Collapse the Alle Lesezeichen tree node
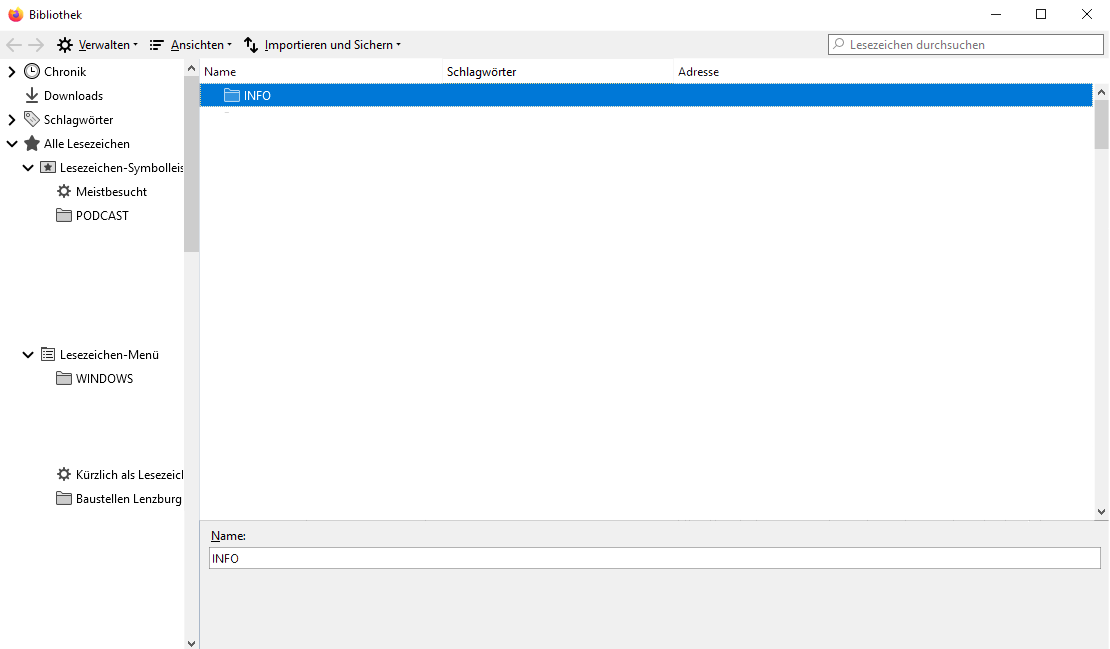1110x649 pixels. point(12,144)
